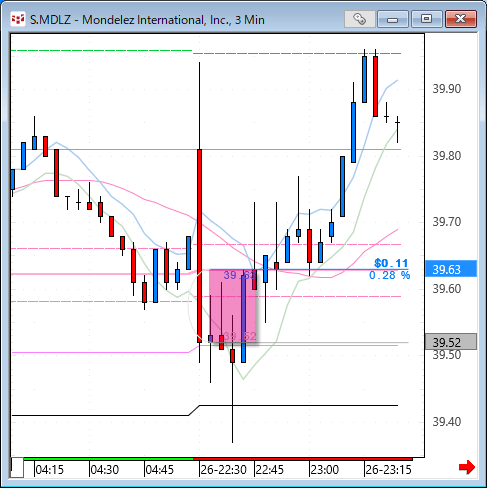Minimize the S.MDLZ chart window

(x=393, y=19)
